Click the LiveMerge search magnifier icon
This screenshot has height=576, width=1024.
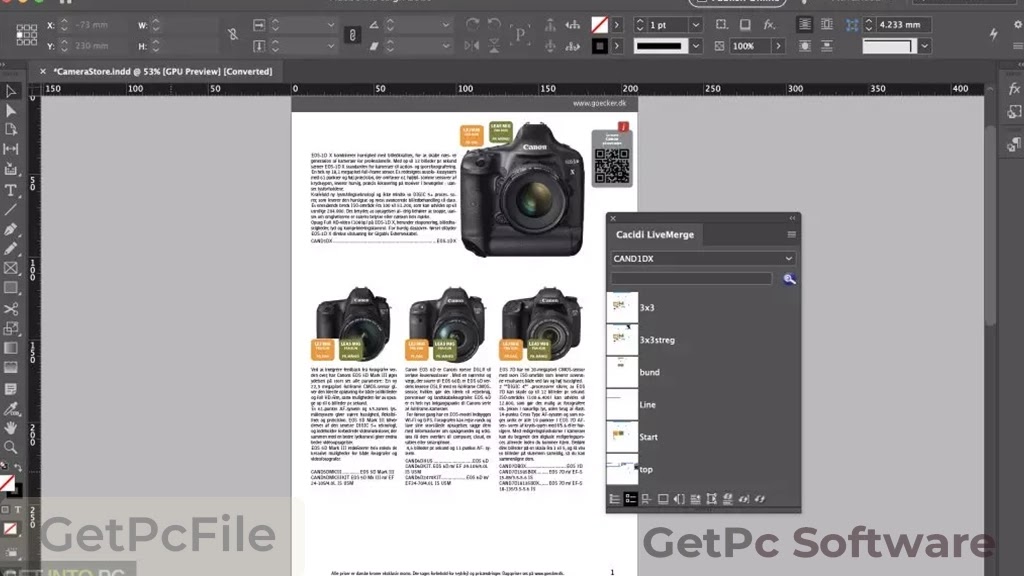pyautogui.click(x=789, y=280)
